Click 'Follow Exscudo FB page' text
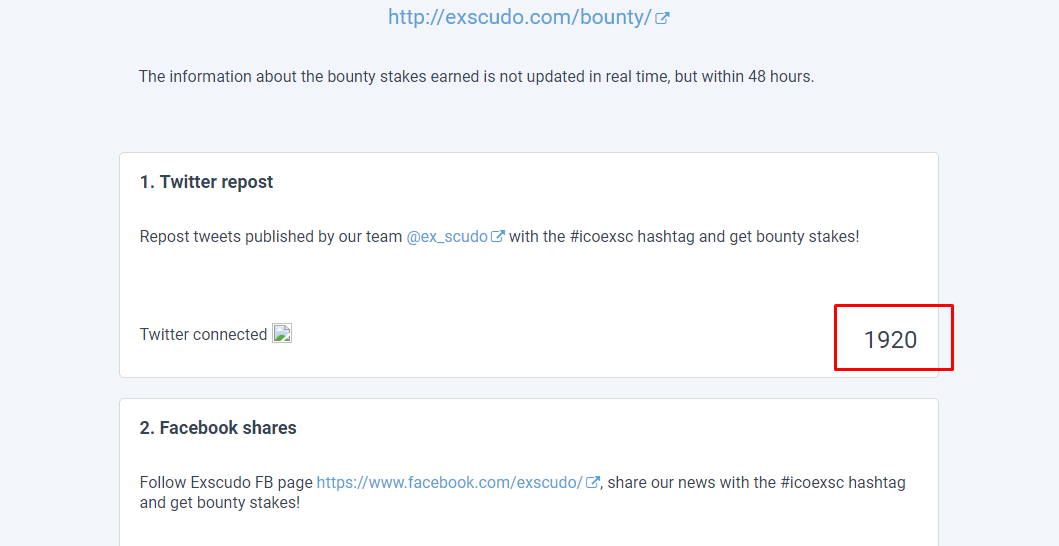This screenshot has width=1059, height=546. click(226, 482)
